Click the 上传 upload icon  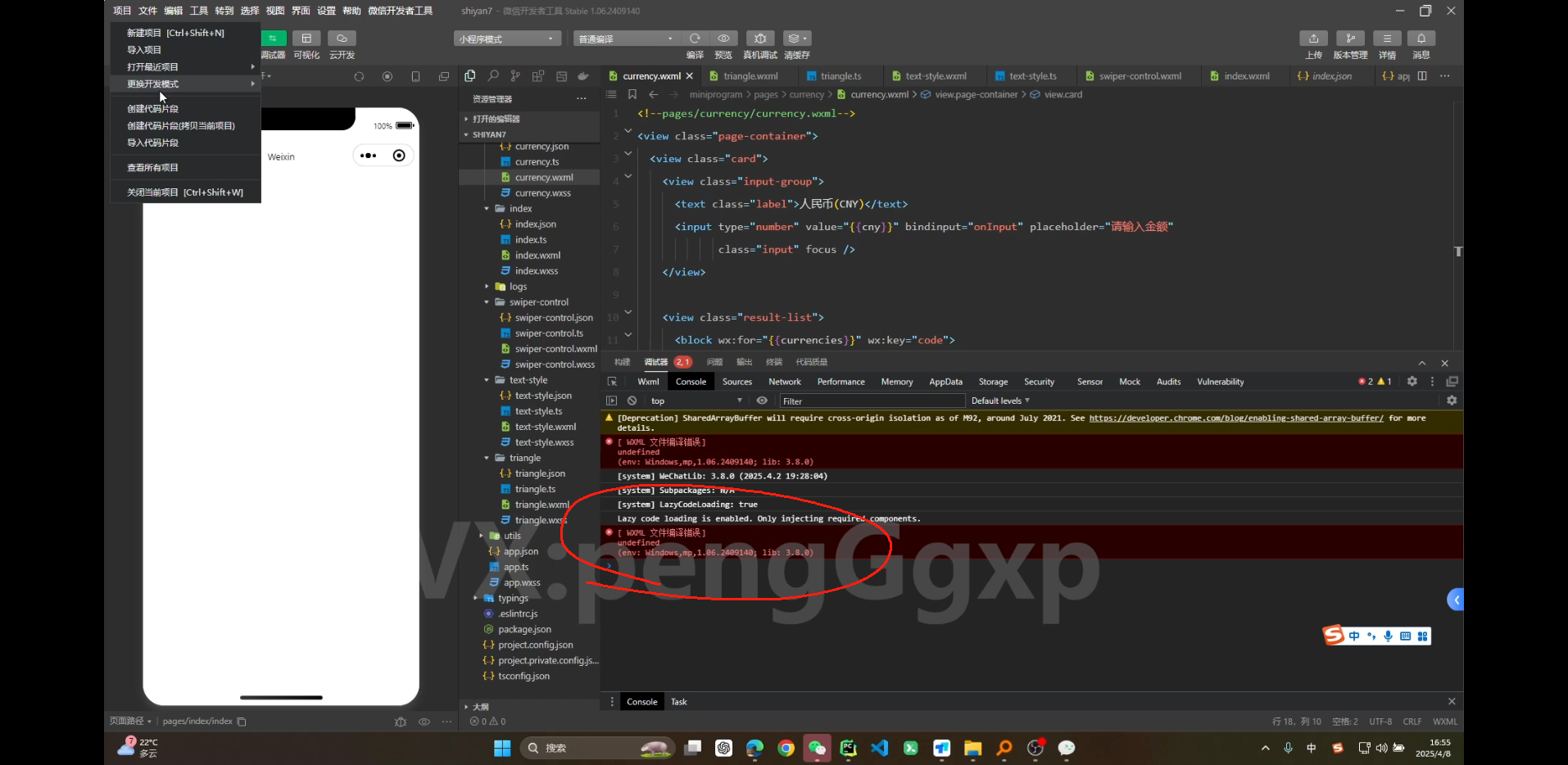(x=1313, y=38)
